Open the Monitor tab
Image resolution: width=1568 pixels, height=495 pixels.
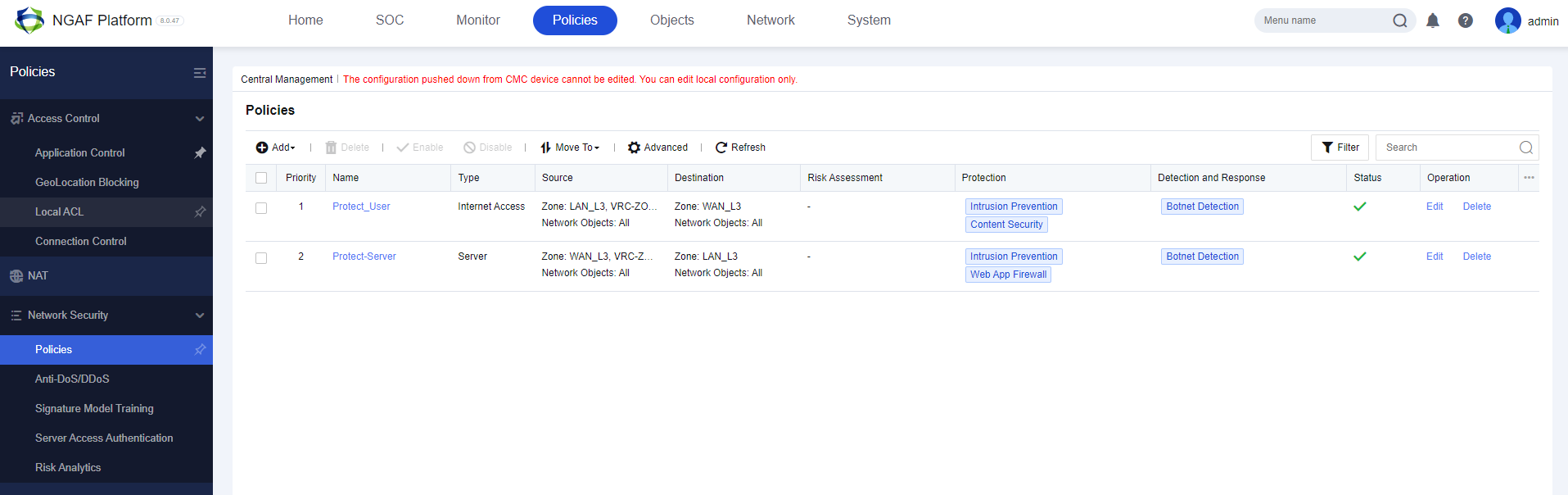tap(478, 20)
